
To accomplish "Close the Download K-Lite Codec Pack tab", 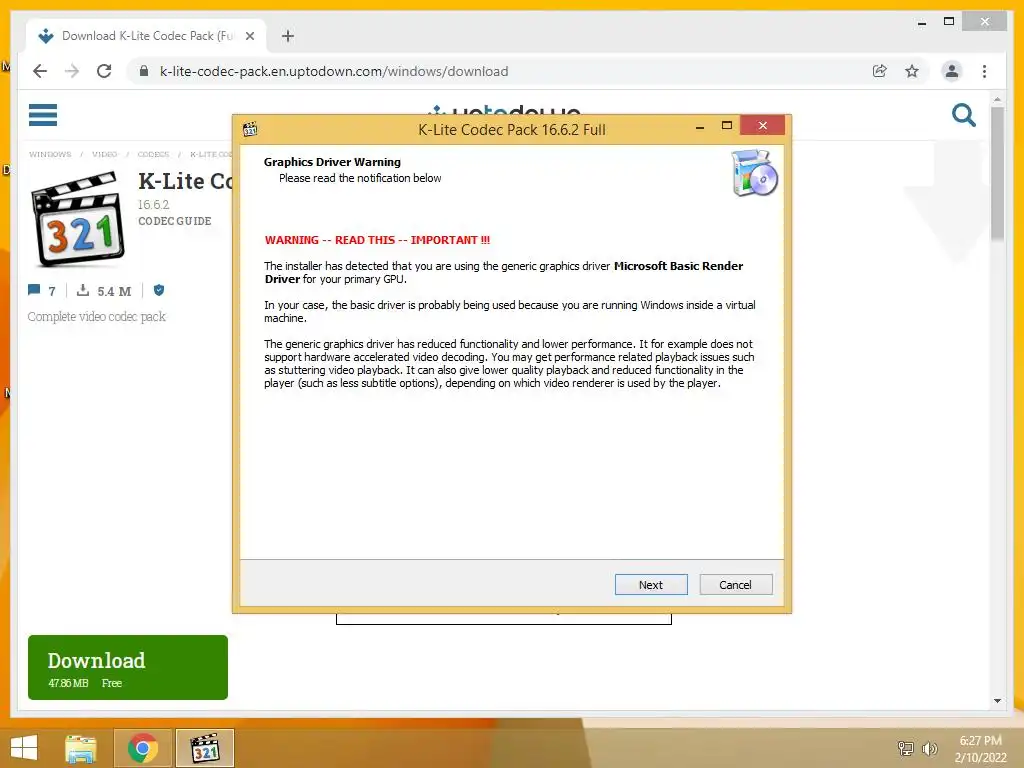I will 249,36.
